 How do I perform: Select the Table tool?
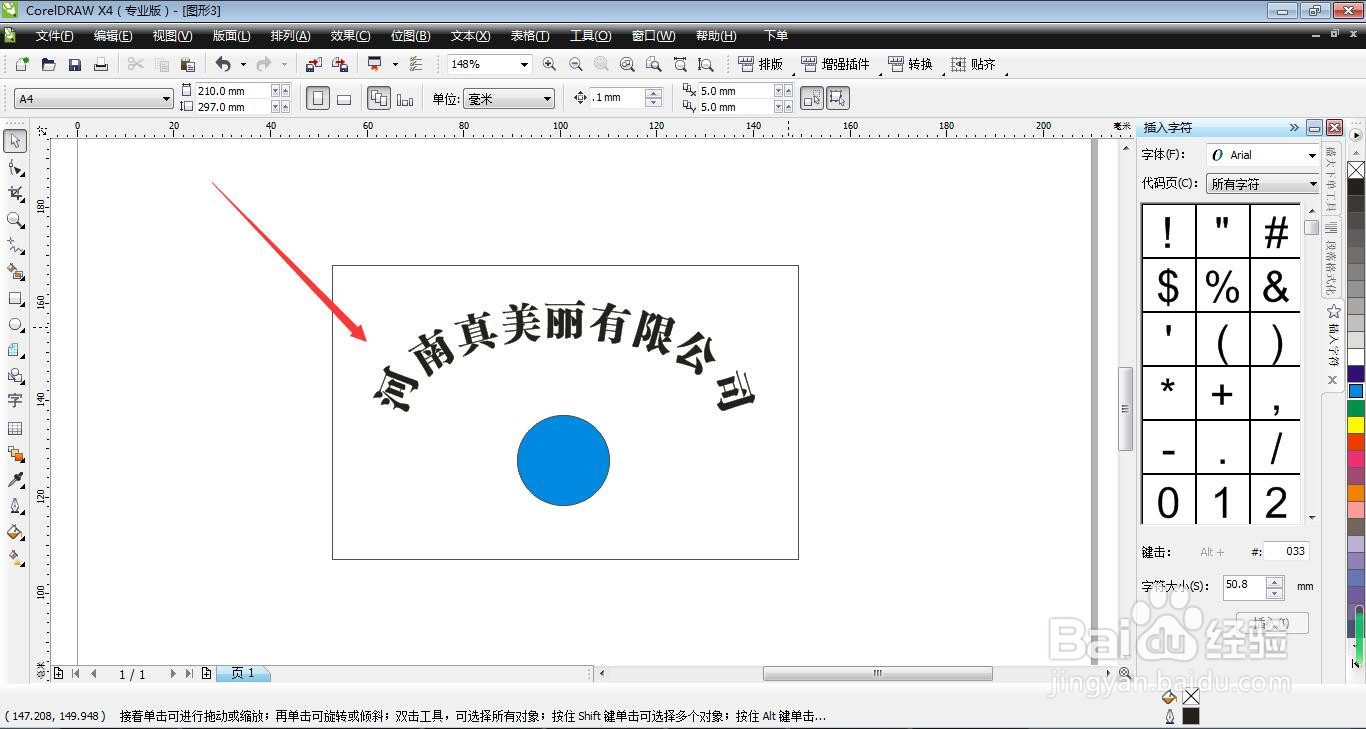point(15,428)
